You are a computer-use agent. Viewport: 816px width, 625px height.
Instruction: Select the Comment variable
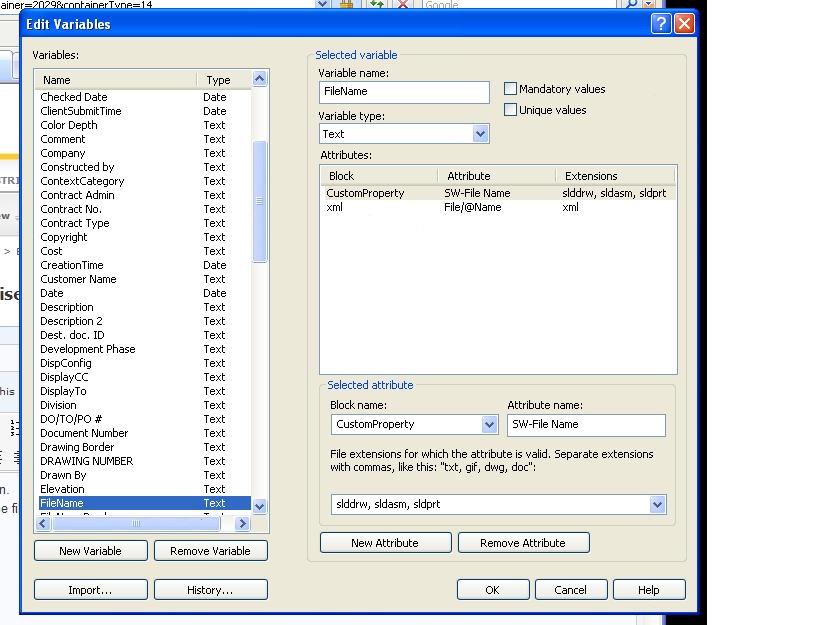tap(144, 139)
